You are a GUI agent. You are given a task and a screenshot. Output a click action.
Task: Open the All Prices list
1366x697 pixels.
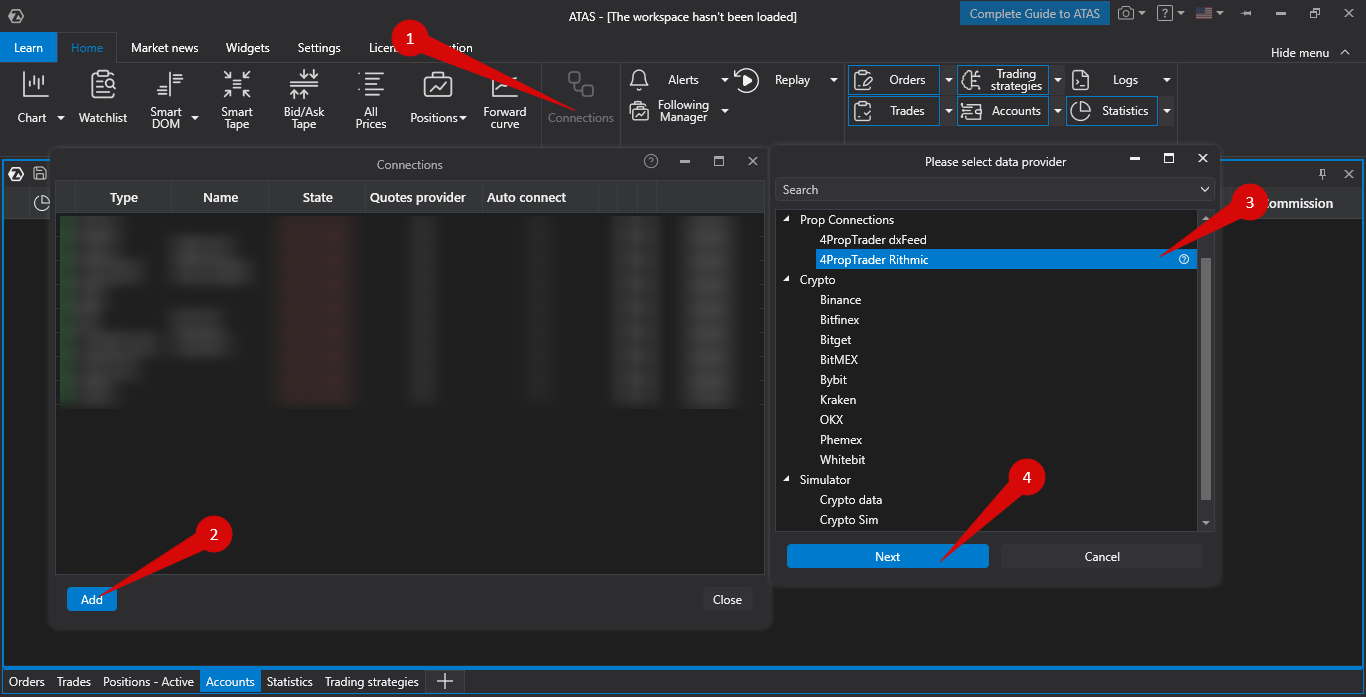point(370,97)
